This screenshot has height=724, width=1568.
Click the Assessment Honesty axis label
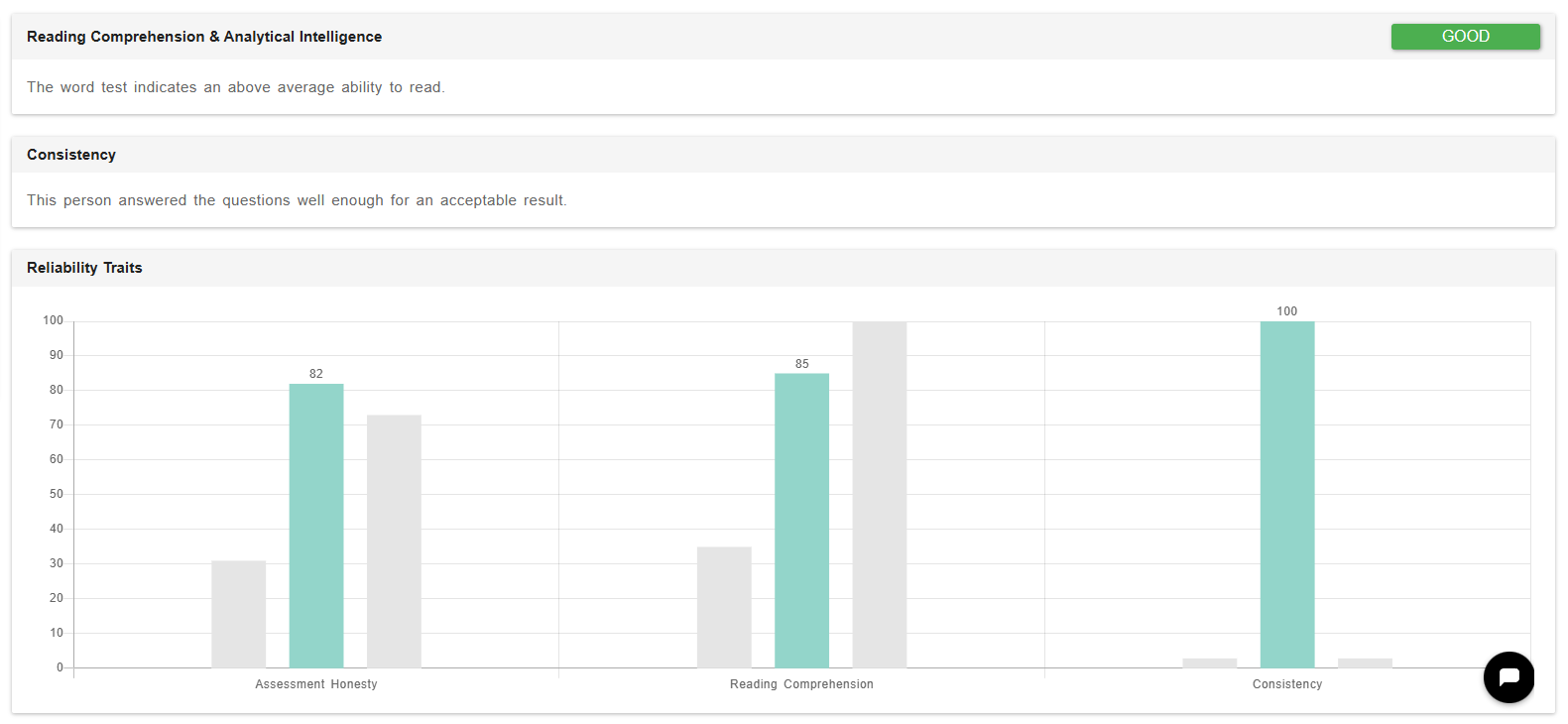click(x=316, y=684)
